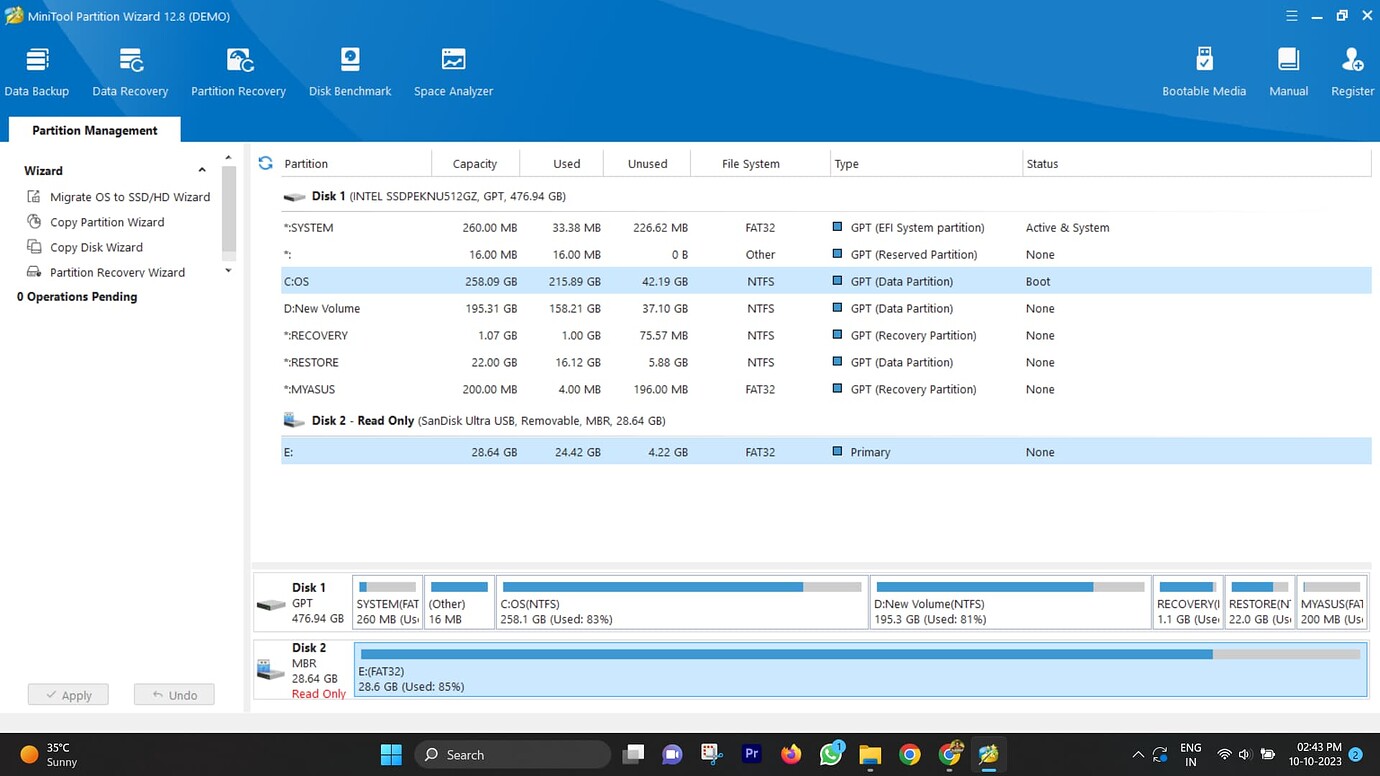Select the E:(FAT32) block in the disk map
Screen dimensions: 1380x776
(860, 669)
